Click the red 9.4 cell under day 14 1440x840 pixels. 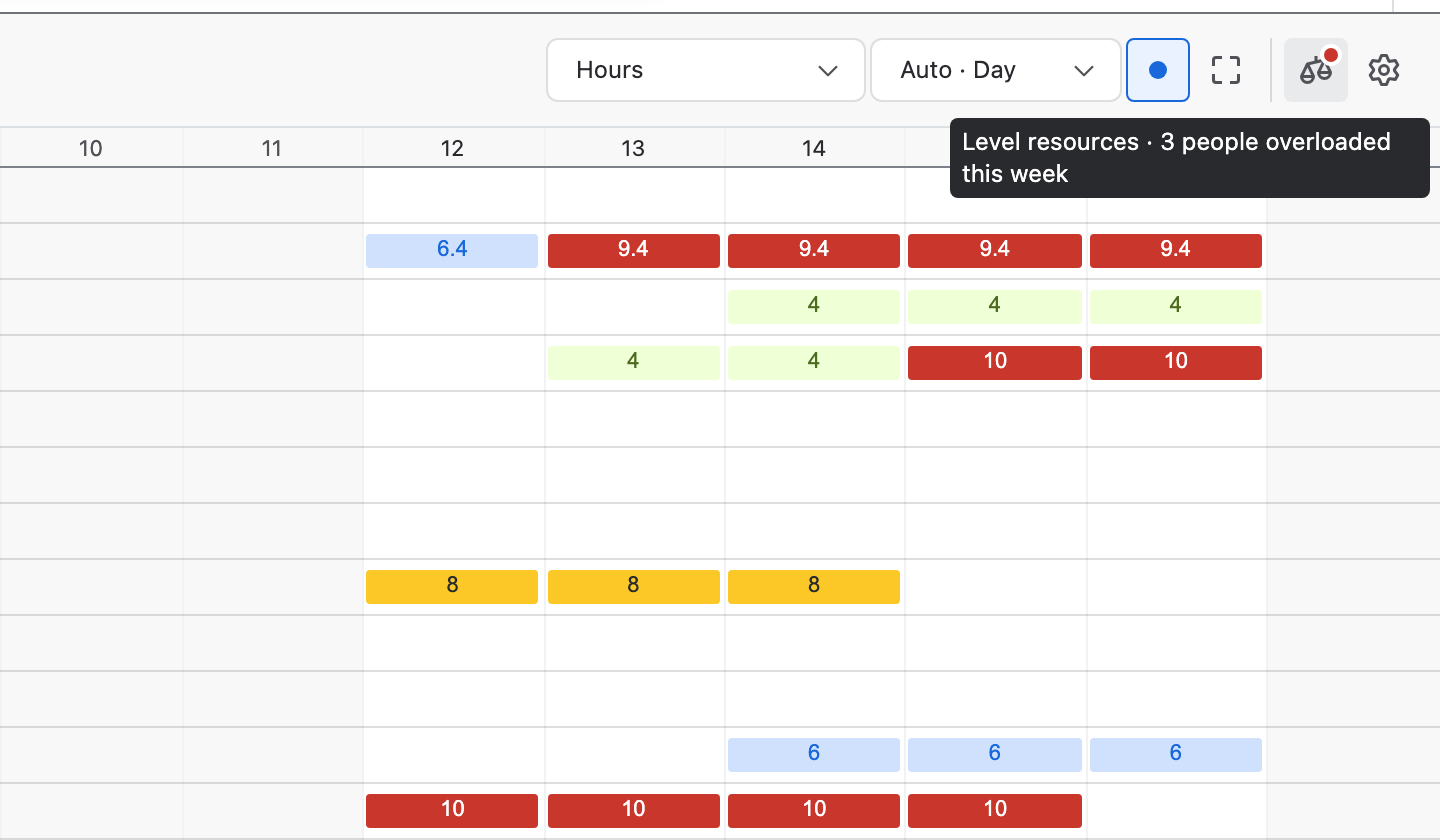click(814, 250)
